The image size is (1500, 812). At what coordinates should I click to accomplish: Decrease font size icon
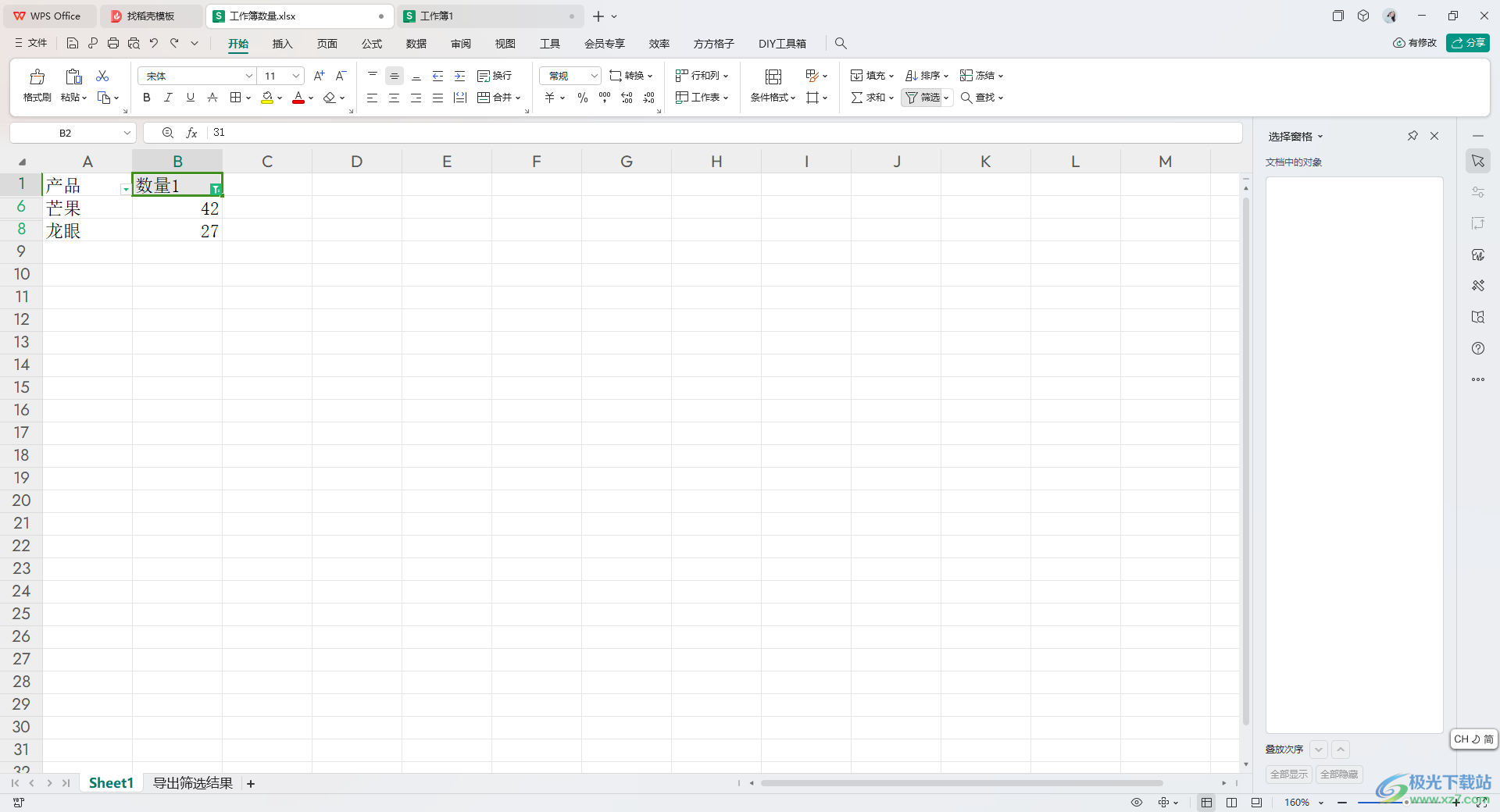[341, 76]
